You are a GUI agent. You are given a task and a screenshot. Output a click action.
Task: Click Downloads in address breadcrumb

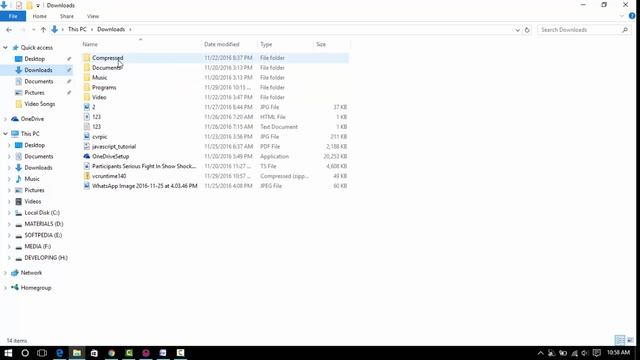tap(111, 29)
